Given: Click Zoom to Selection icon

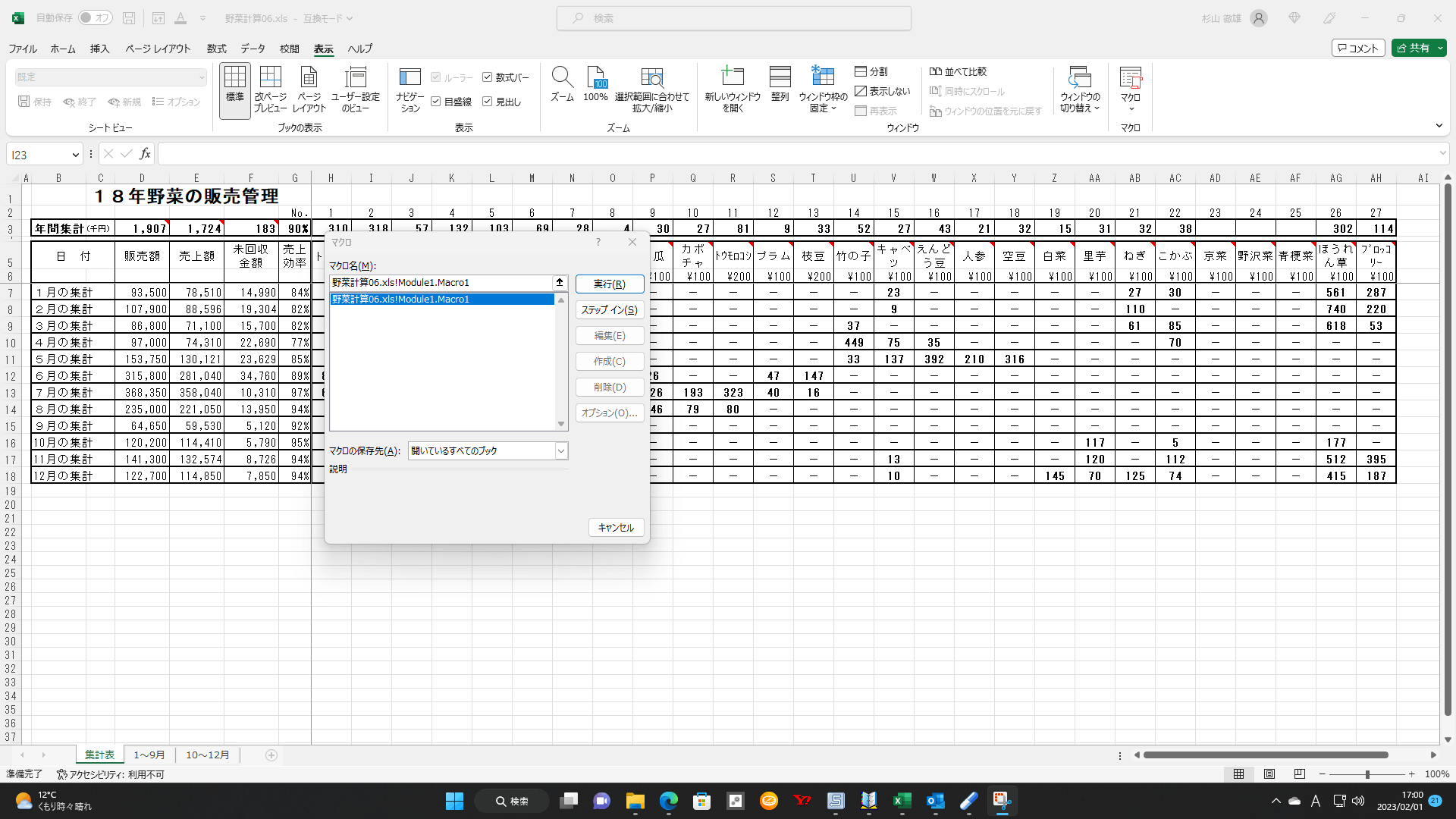Looking at the screenshot, I should 651,77.
